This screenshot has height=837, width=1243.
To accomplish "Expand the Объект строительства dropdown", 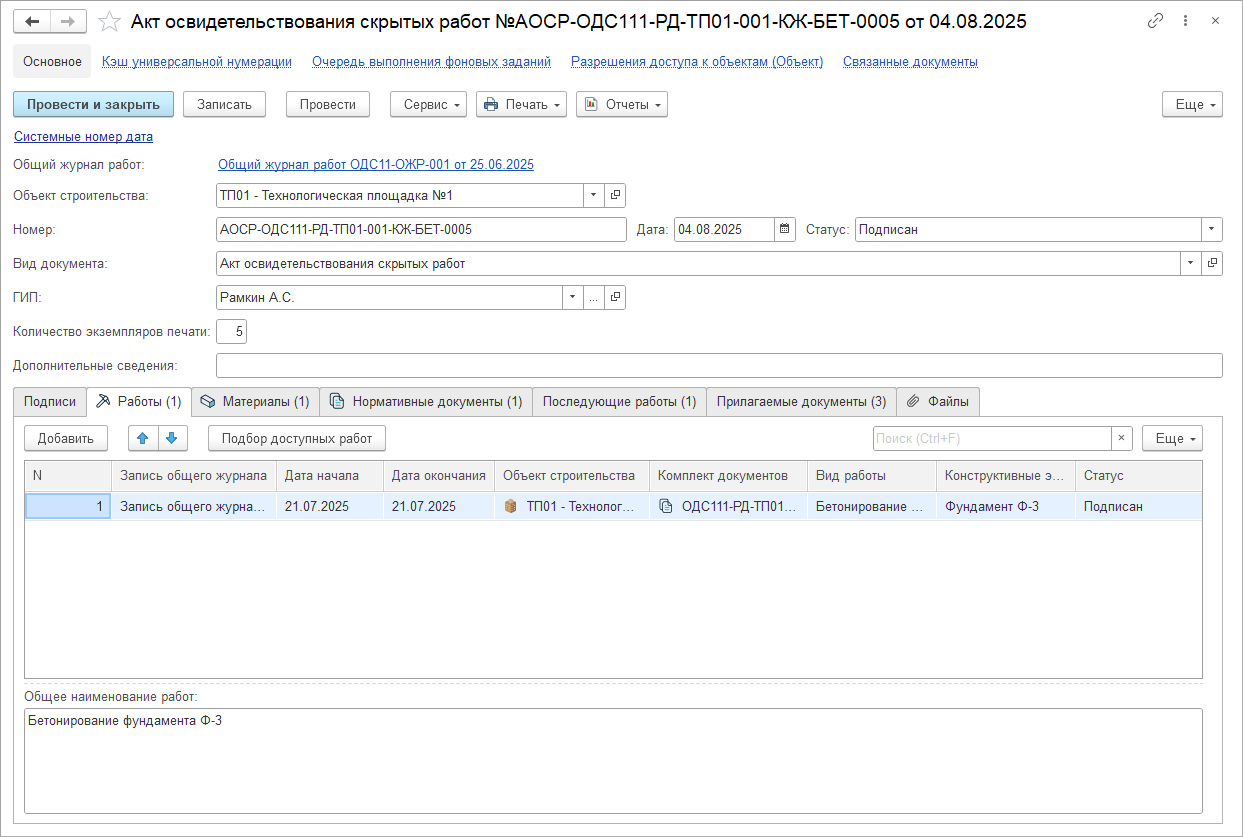I will tap(593, 195).
